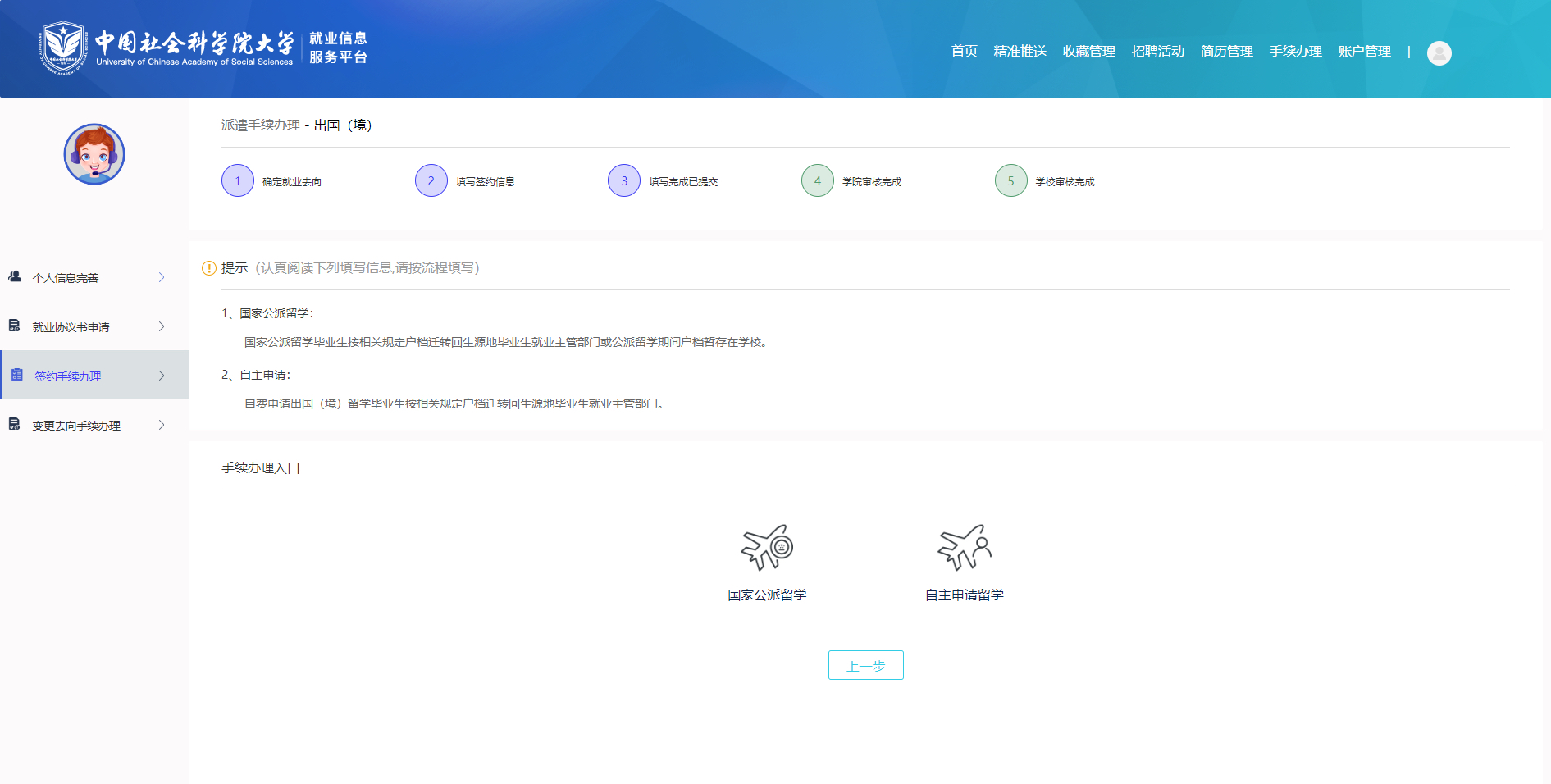
Task: Click the cartoon assistant avatar in sidebar
Action: coord(94,154)
